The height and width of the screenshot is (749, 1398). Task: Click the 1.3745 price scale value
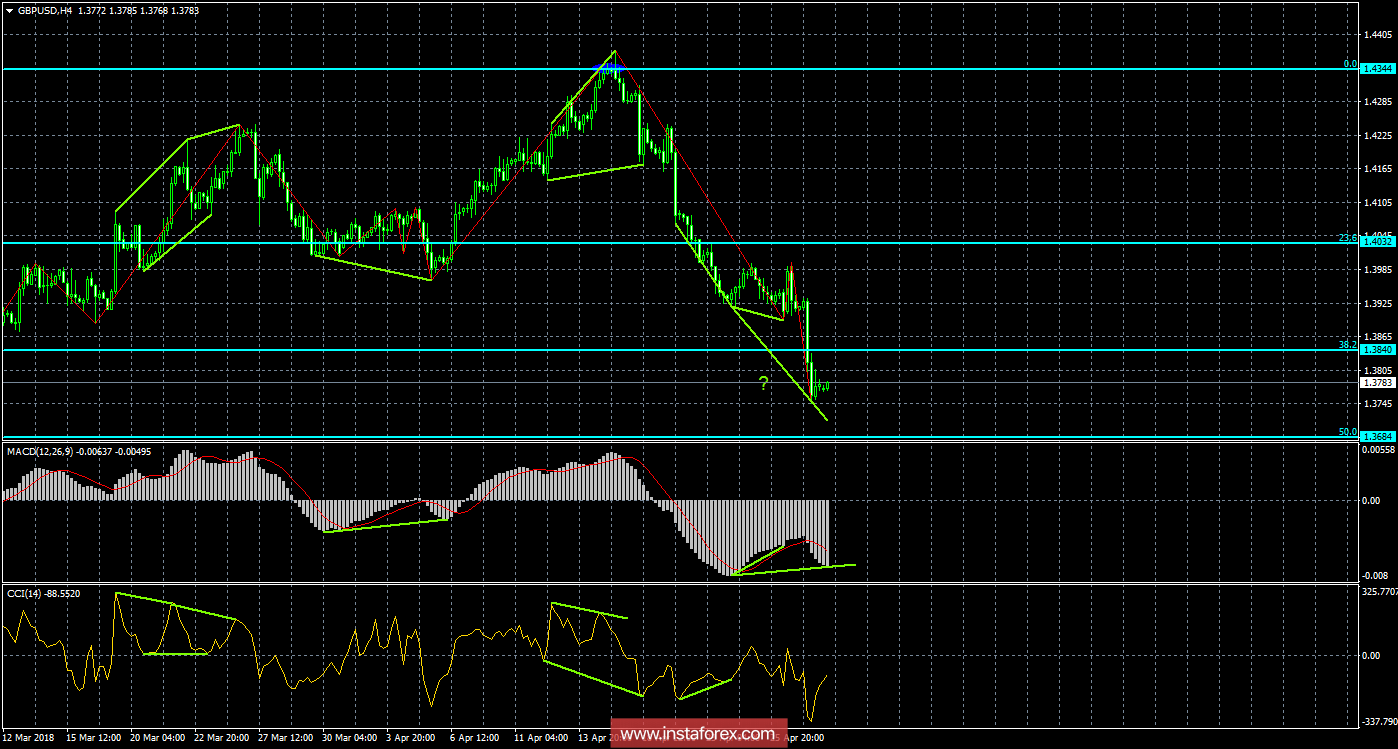(x=1377, y=404)
